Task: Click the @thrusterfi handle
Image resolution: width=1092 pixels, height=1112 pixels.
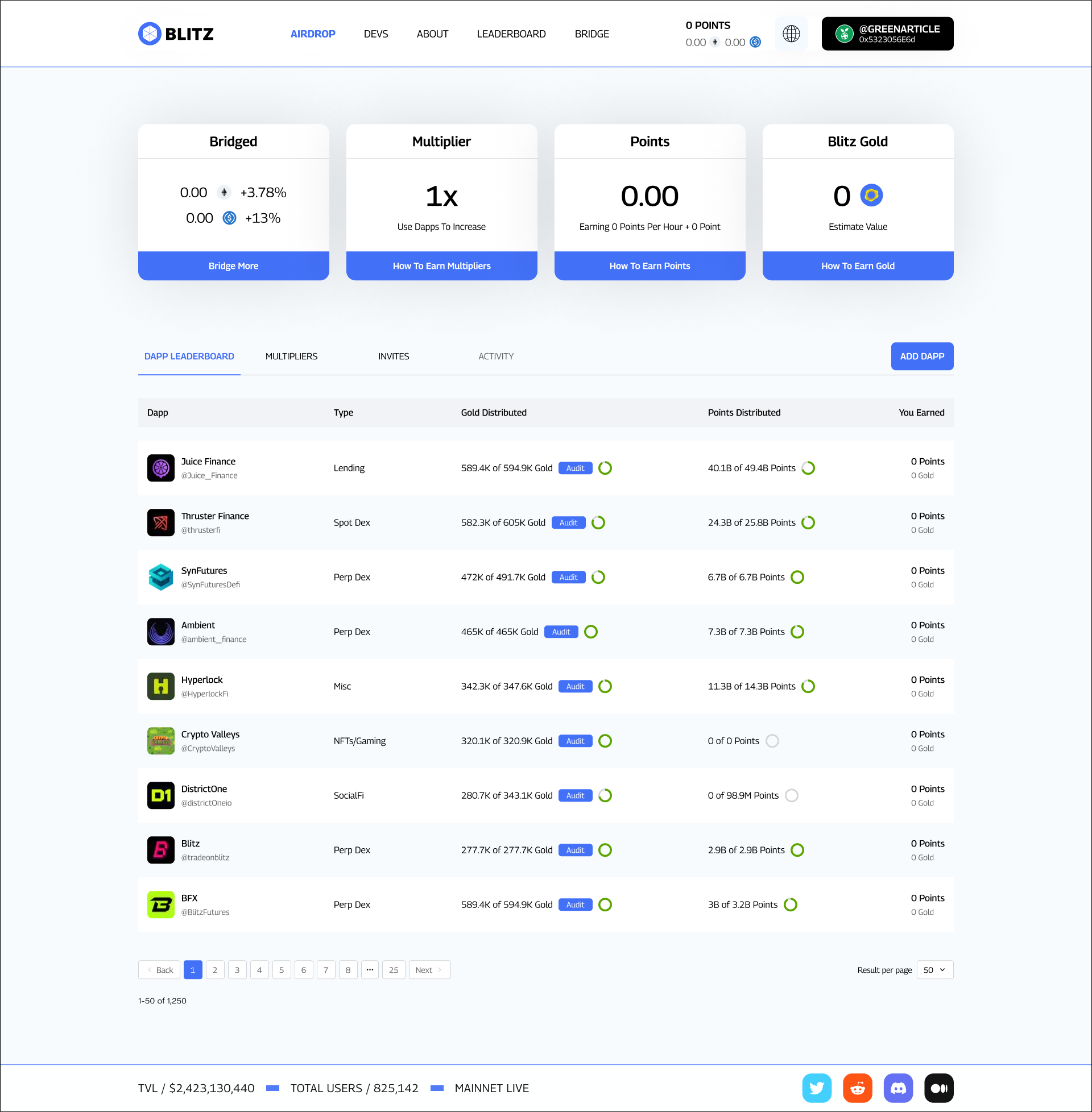Action: pyautogui.click(x=201, y=530)
